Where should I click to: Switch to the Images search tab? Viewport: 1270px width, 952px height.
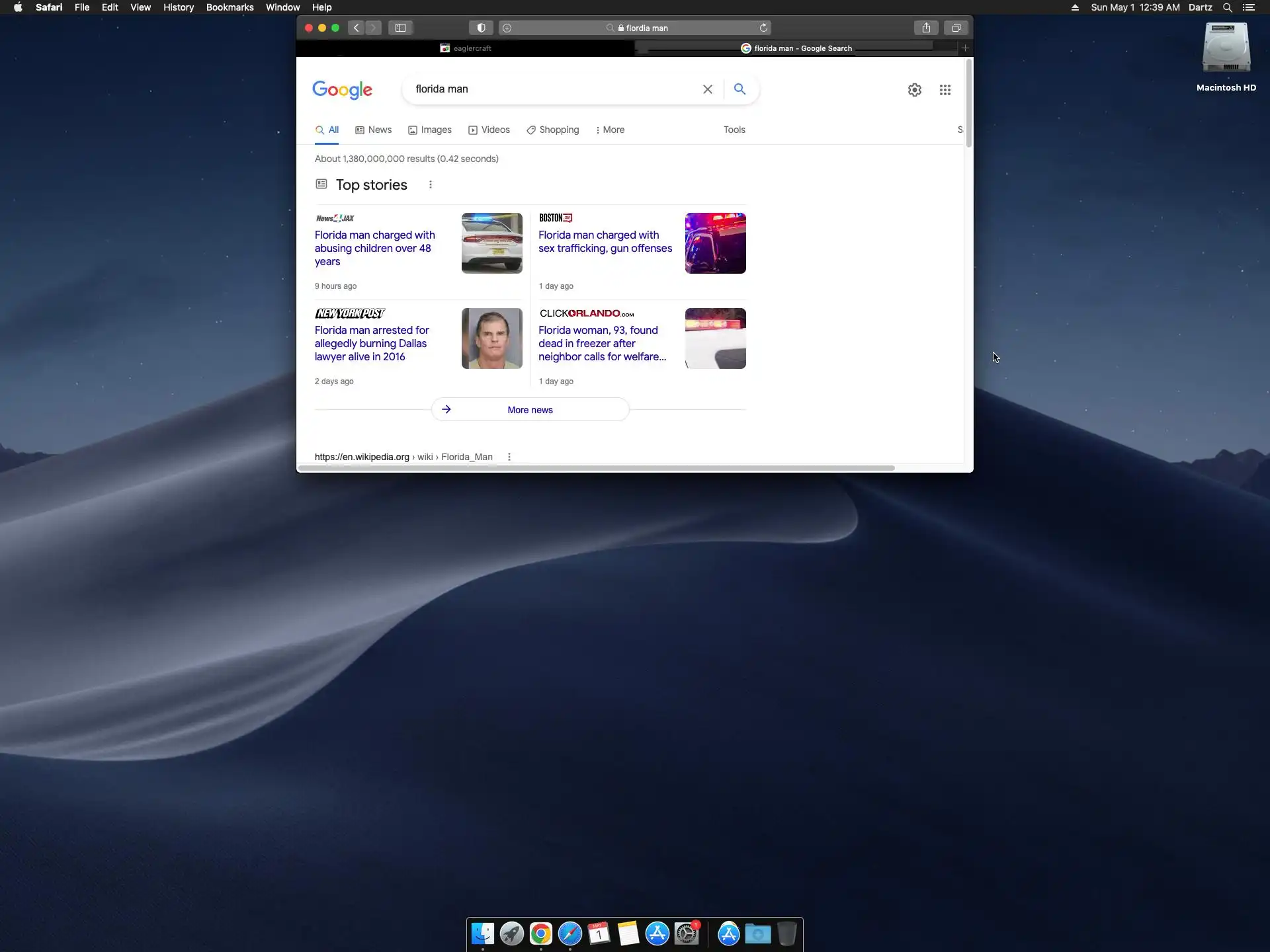click(429, 130)
